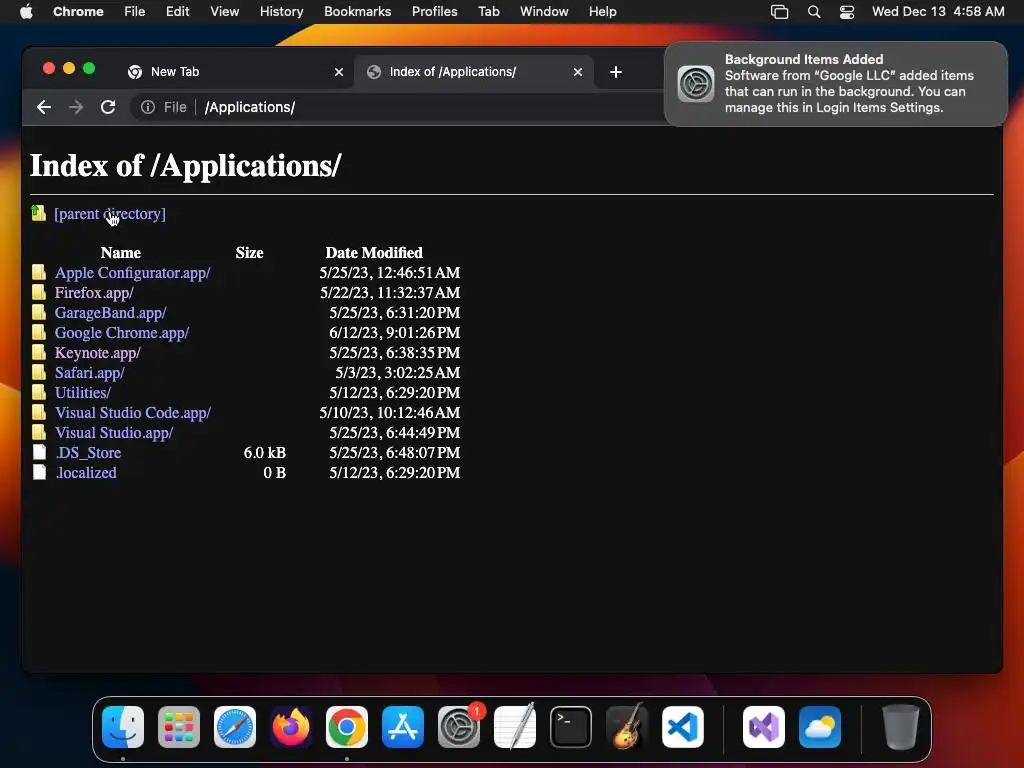
Task: Open the Apple menu
Action: click(26, 12)
